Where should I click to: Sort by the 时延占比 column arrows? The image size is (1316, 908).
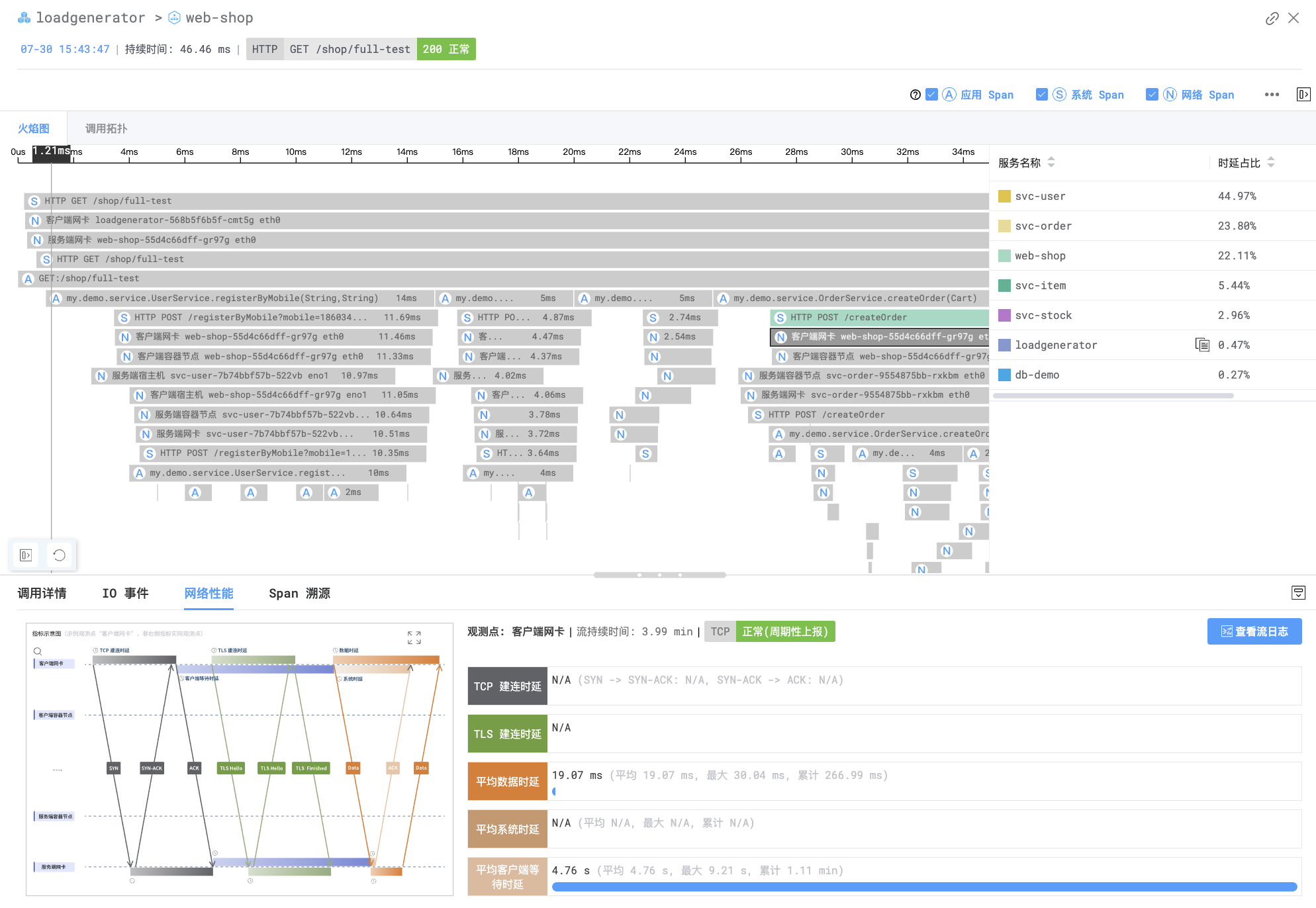coord(1271,162)
